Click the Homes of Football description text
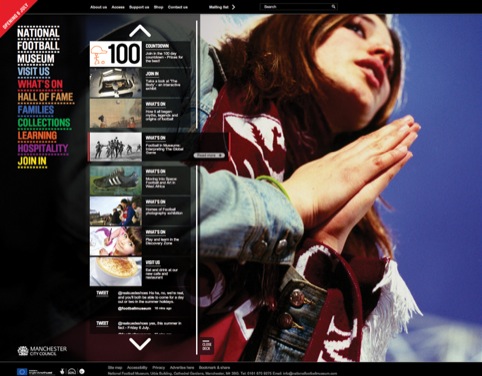This screenshot has width=482, height=376. click(x=164, y=211)
